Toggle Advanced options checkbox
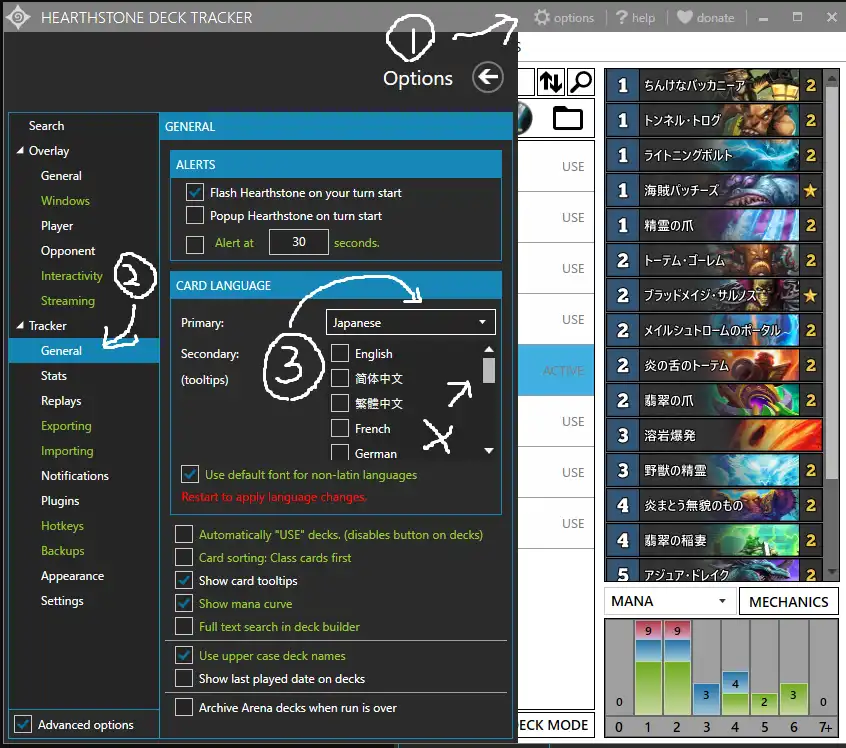846x748 pixels. (23, 724)
